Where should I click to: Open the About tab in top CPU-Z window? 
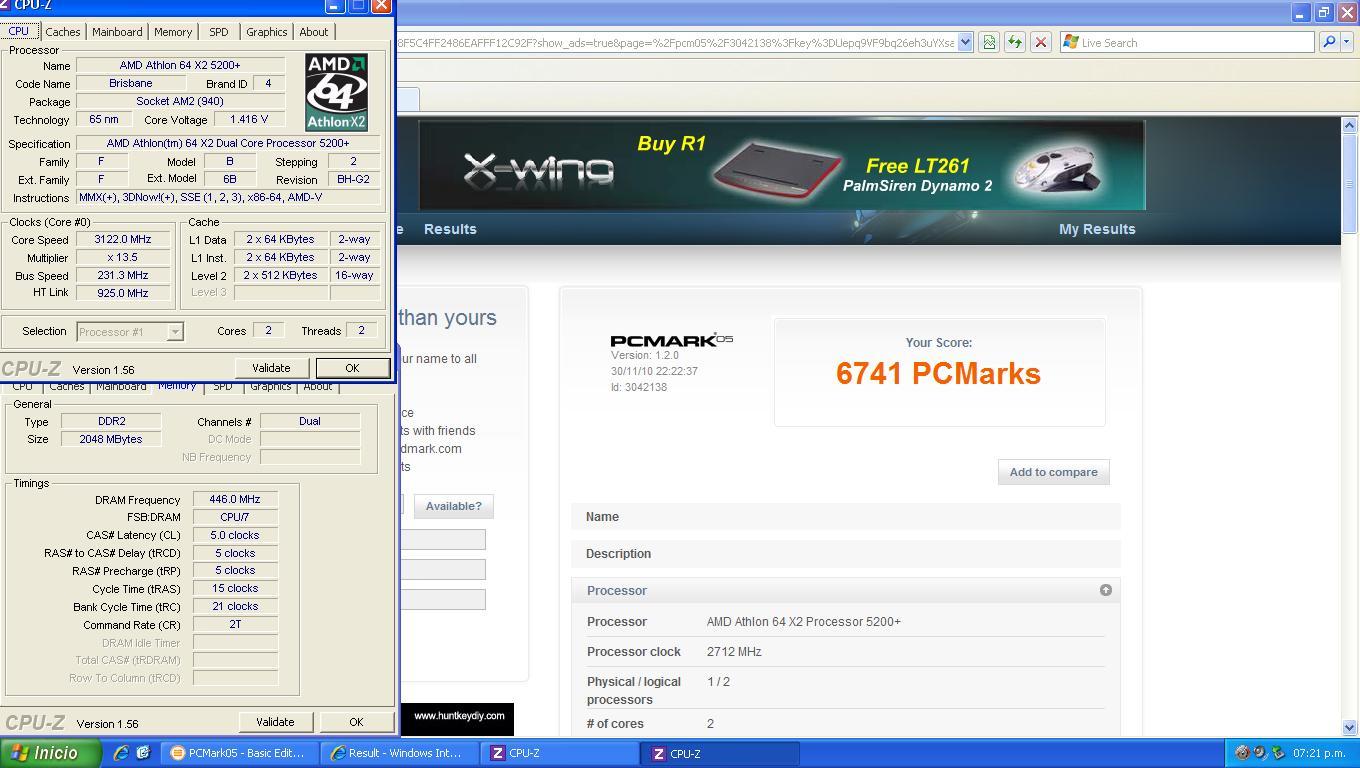click(314, 32)
